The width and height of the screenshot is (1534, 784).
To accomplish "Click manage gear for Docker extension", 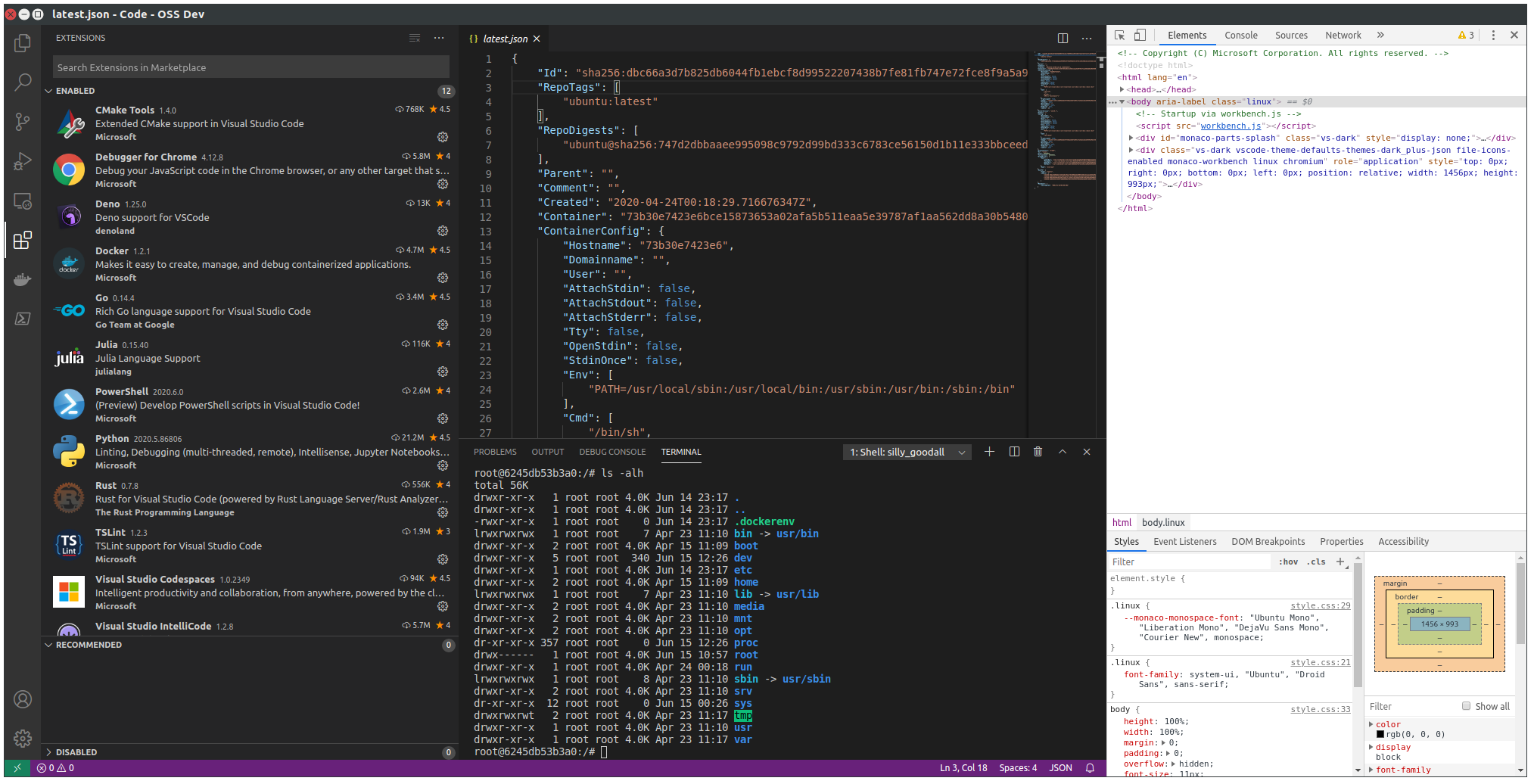I will coord(443,278).
